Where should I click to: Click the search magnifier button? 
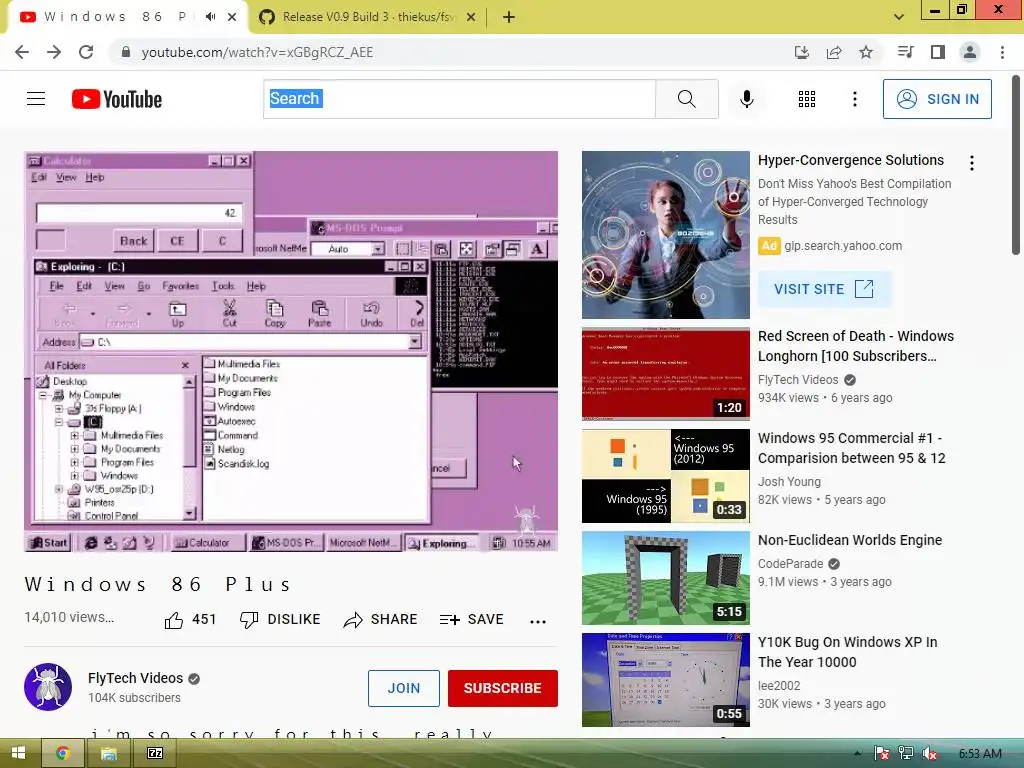point(686,99)
